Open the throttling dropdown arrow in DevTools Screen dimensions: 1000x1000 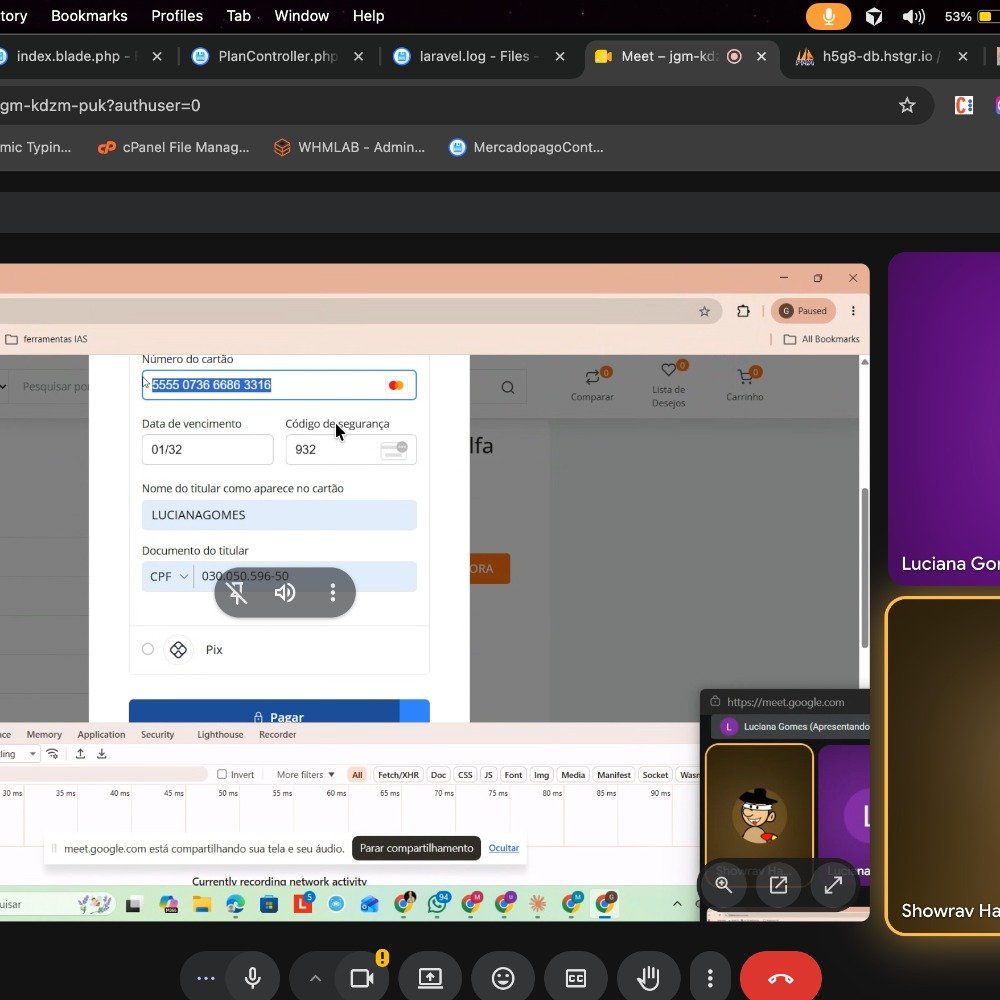pyautogui.click(x=33, y=754)
